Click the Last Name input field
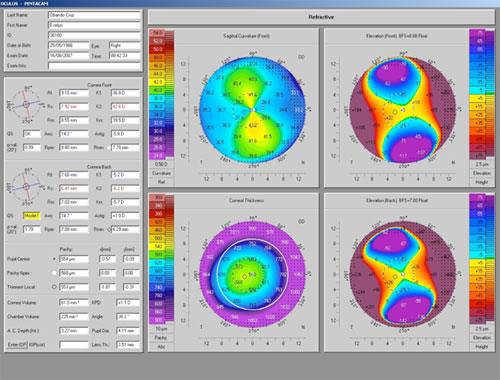The width and height of the screenshot is (500, 380). point(95,15)
